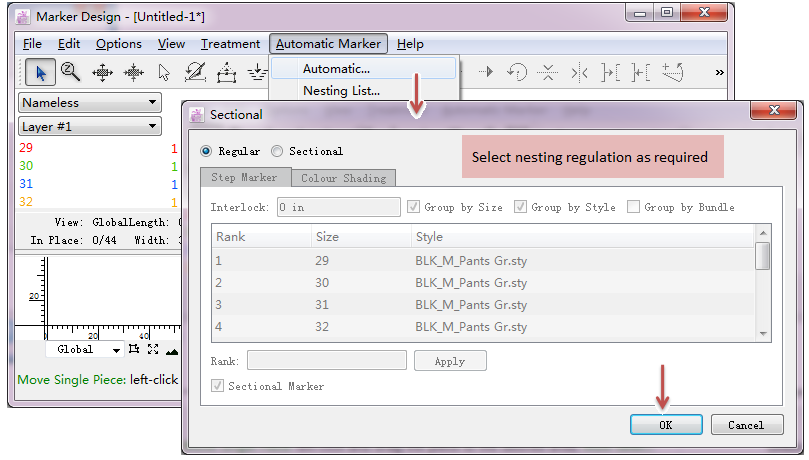Enable the Group by Bundle checkbox
Image resolution: width=809 pixels, height=460 pixels.
(634, 207)
